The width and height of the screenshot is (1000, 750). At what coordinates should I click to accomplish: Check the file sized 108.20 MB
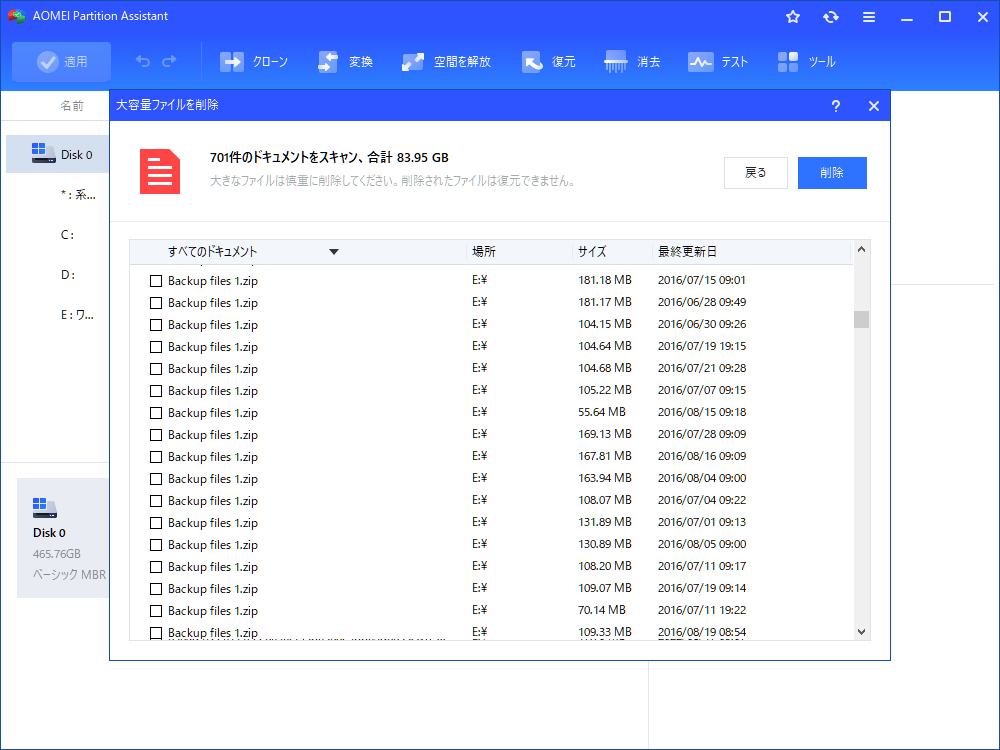pos(156,567)
